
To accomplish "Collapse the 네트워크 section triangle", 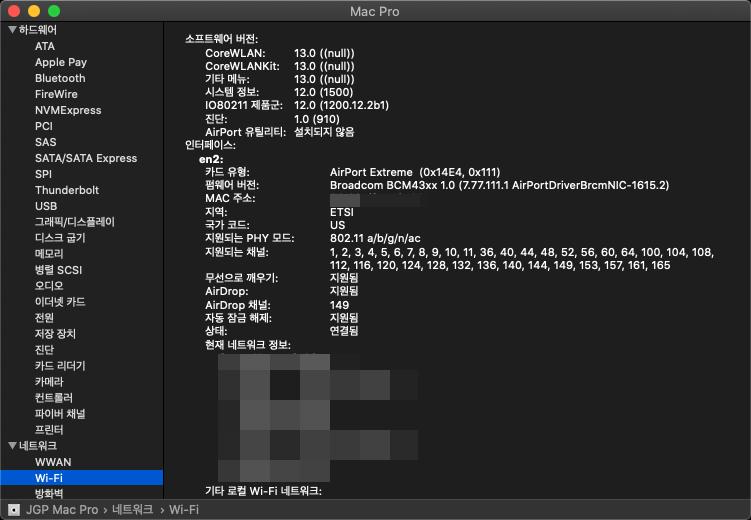I will 12,446.
